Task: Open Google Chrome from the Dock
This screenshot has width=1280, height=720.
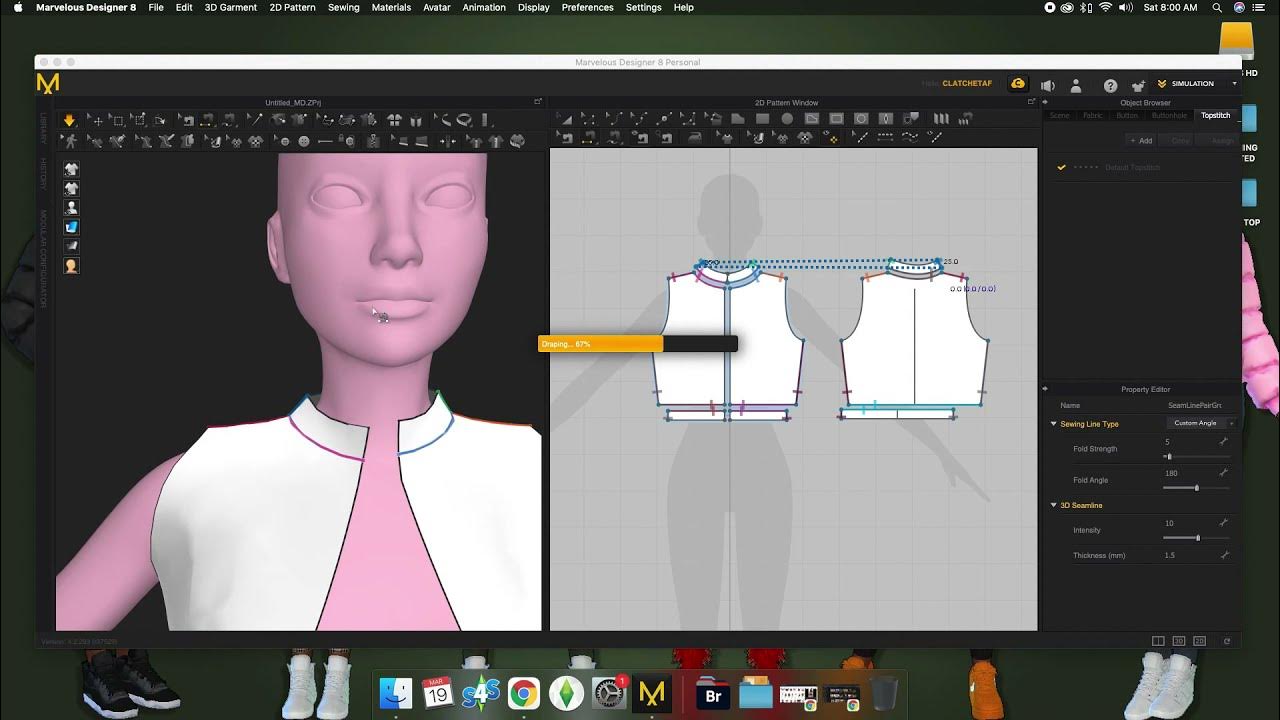Action: click(523, 693)
